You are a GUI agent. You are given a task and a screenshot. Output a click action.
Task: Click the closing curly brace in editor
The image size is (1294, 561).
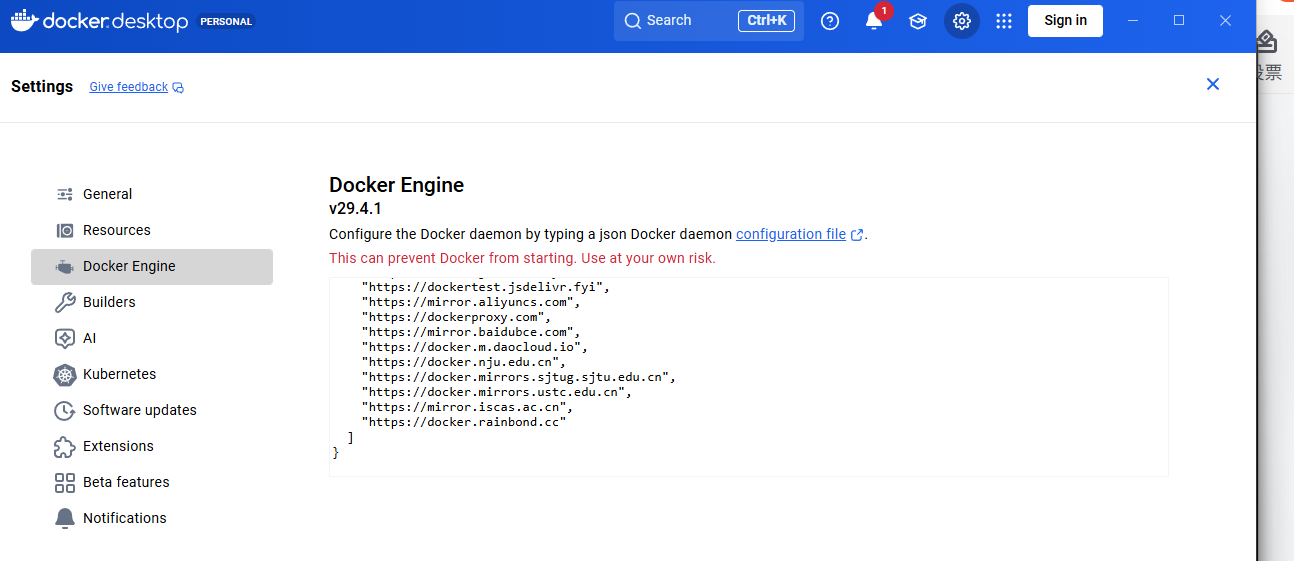[x=335, y=453]
